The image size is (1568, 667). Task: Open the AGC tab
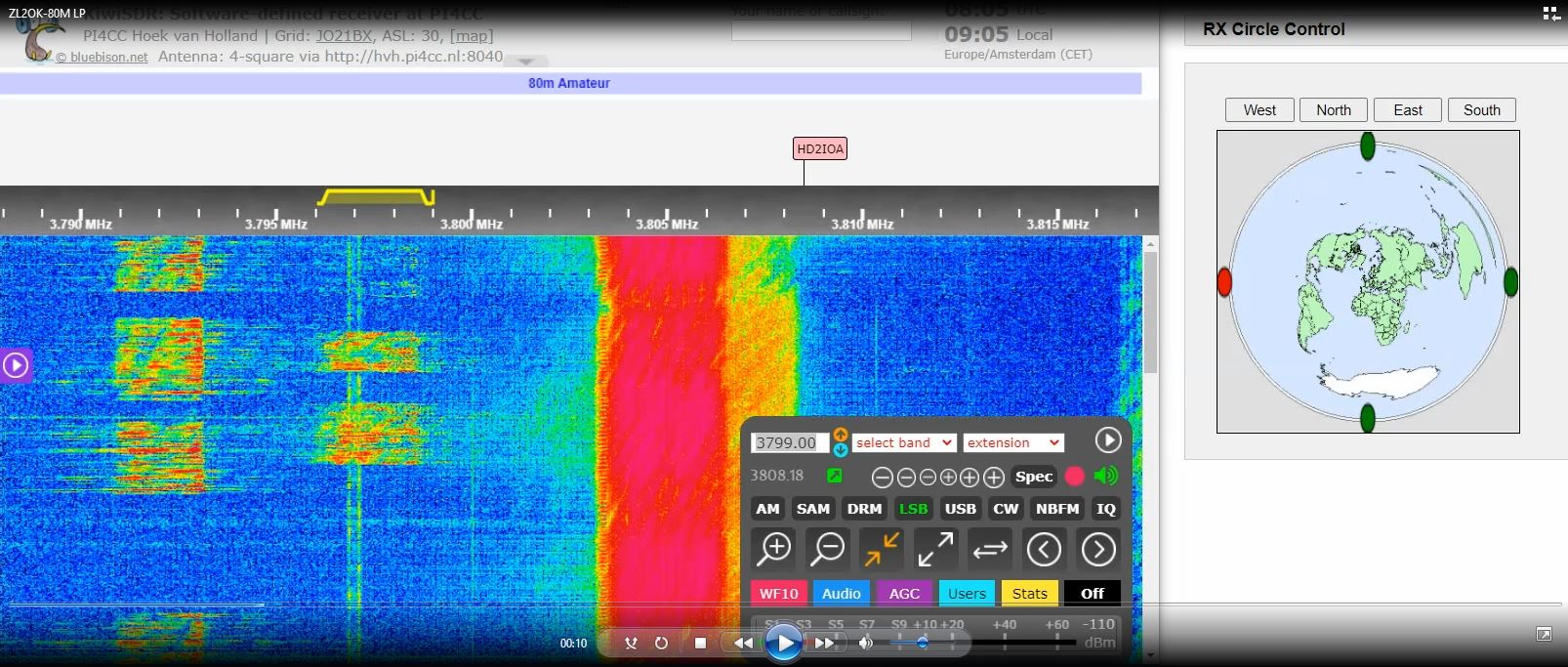pos(904,593)
